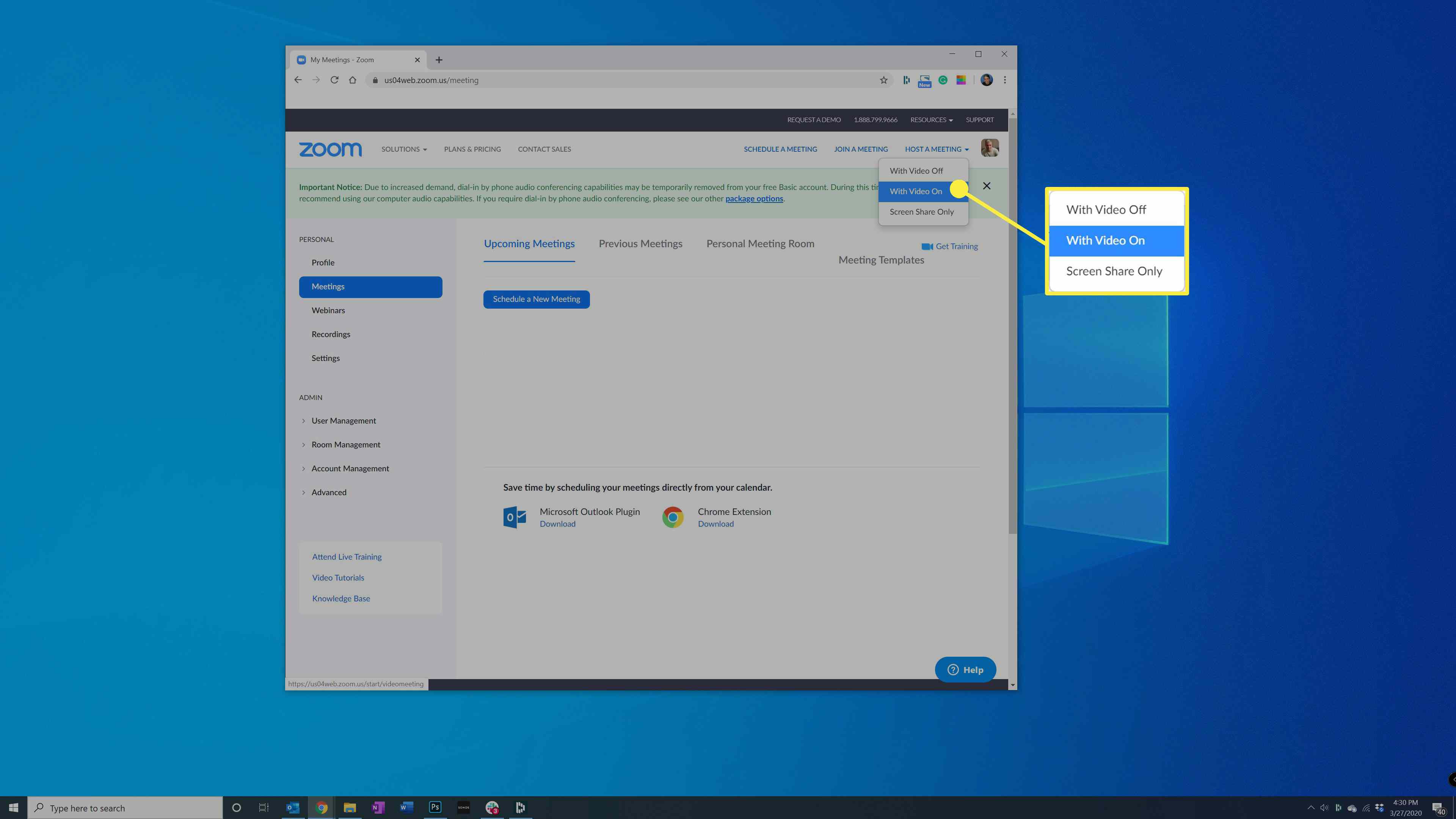Open a new browser tab
The width and height of the screenshot is (1456, 819).
tap(439, 60)
